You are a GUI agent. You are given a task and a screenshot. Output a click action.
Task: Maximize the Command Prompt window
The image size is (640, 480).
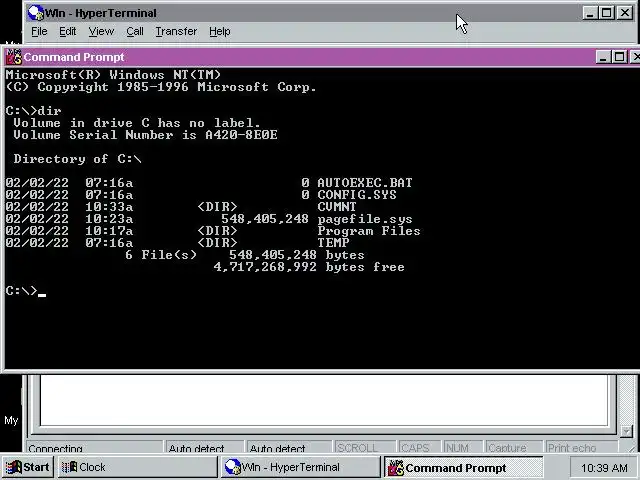[619, 57]
